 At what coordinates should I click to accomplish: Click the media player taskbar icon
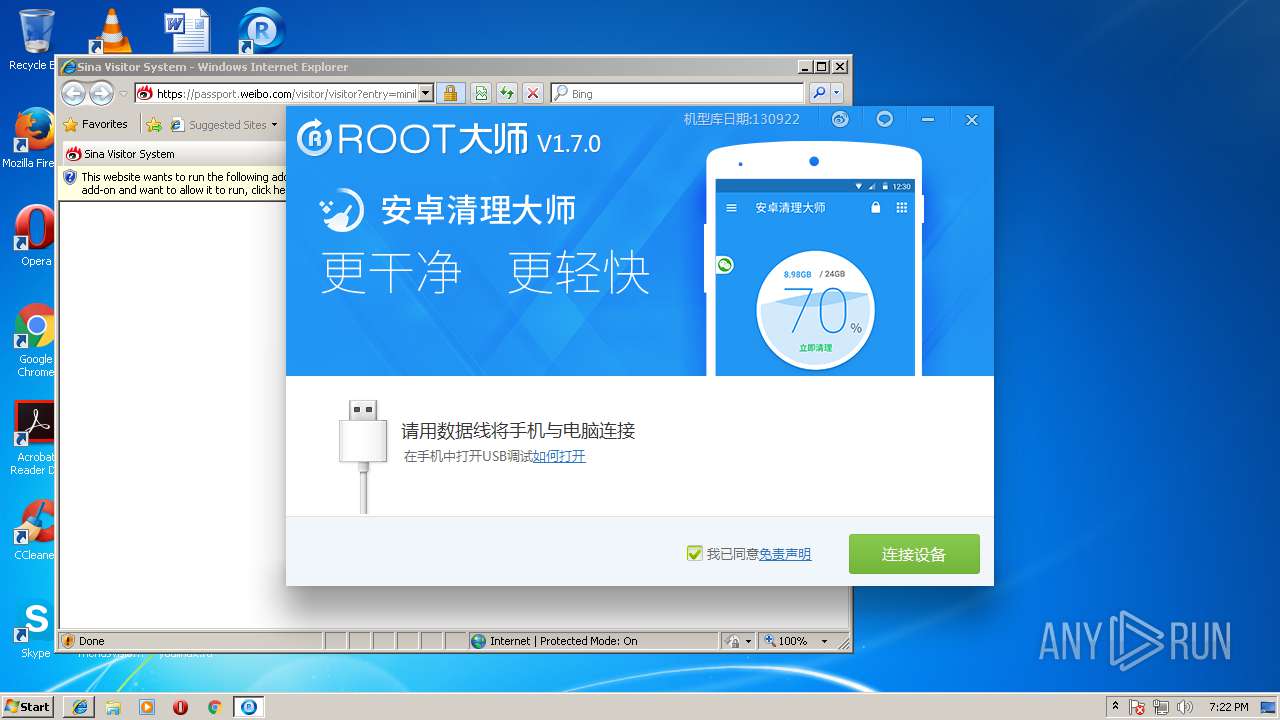point(147,707)
